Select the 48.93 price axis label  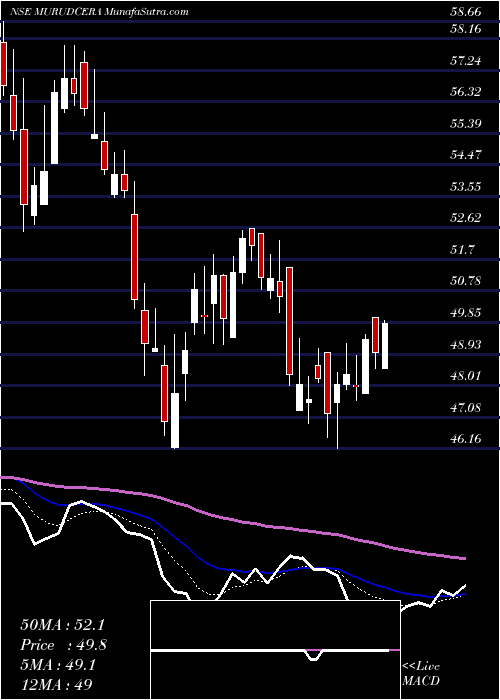tap(465, 344)
